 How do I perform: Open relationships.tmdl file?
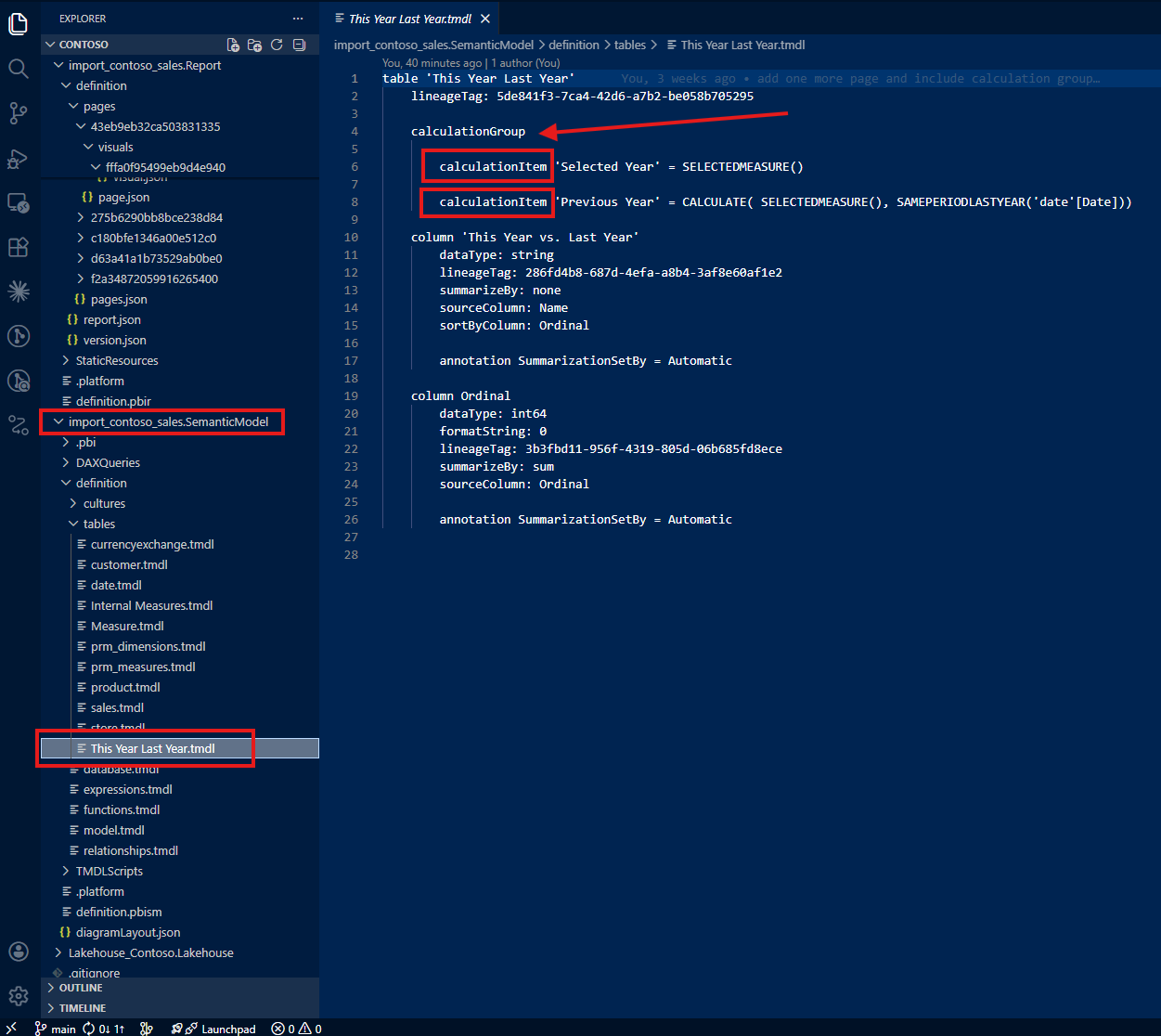pos(130,850)
